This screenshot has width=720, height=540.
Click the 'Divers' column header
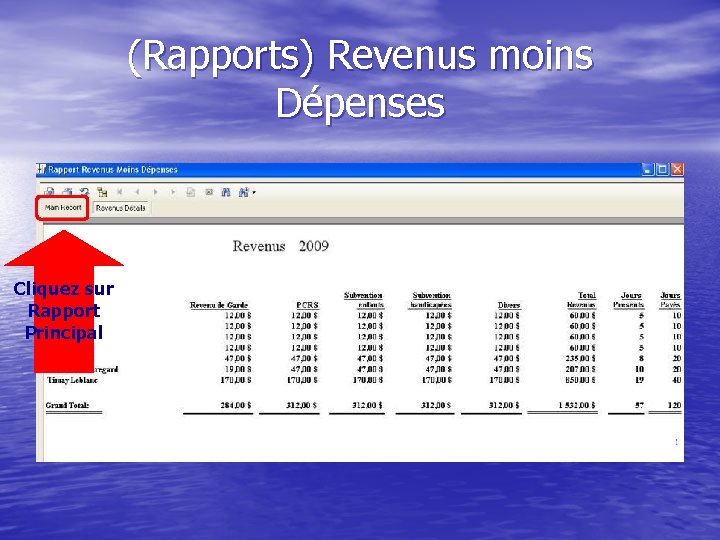(x=509, y=305)
